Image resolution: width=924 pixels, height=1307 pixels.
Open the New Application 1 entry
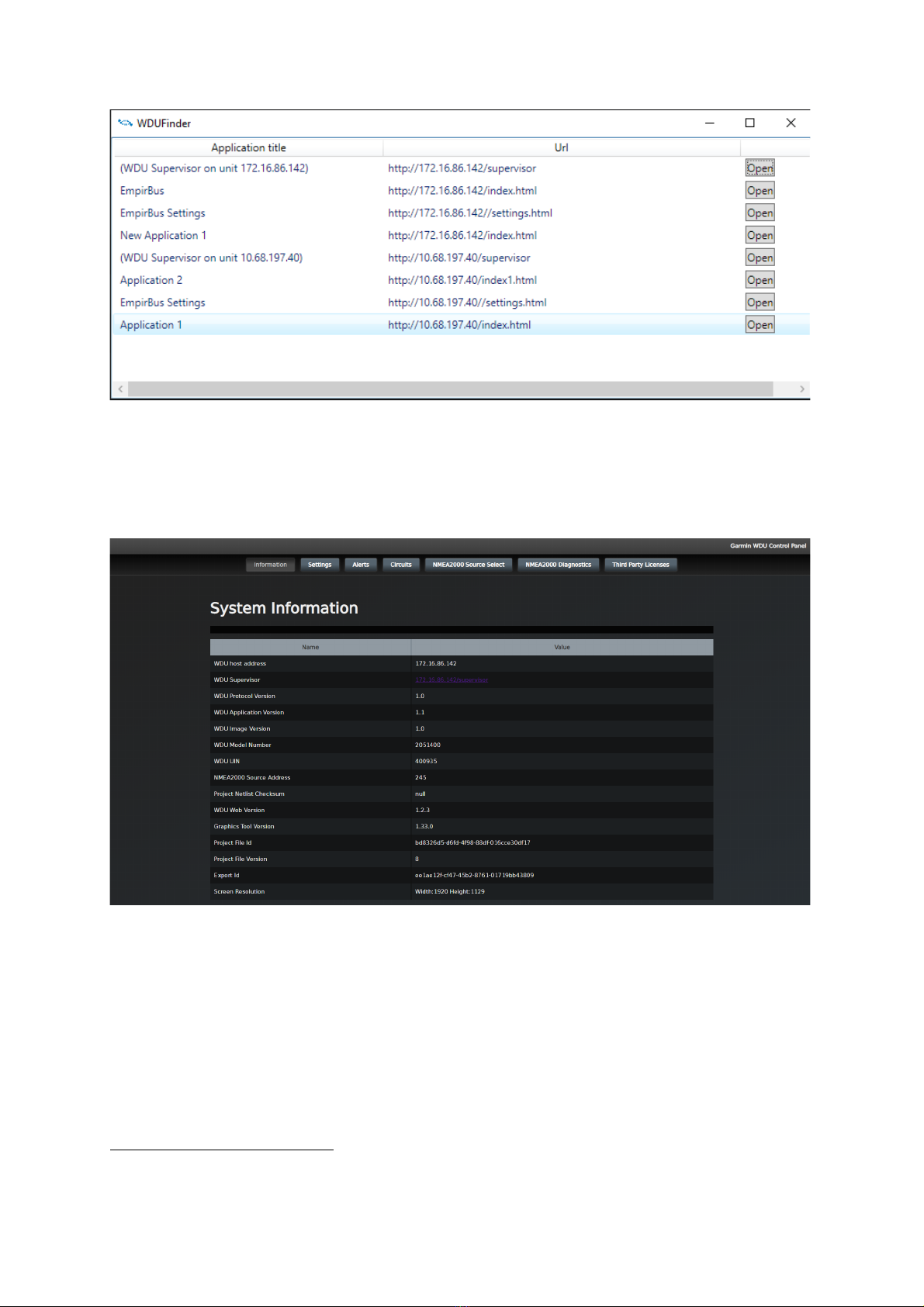760,236
